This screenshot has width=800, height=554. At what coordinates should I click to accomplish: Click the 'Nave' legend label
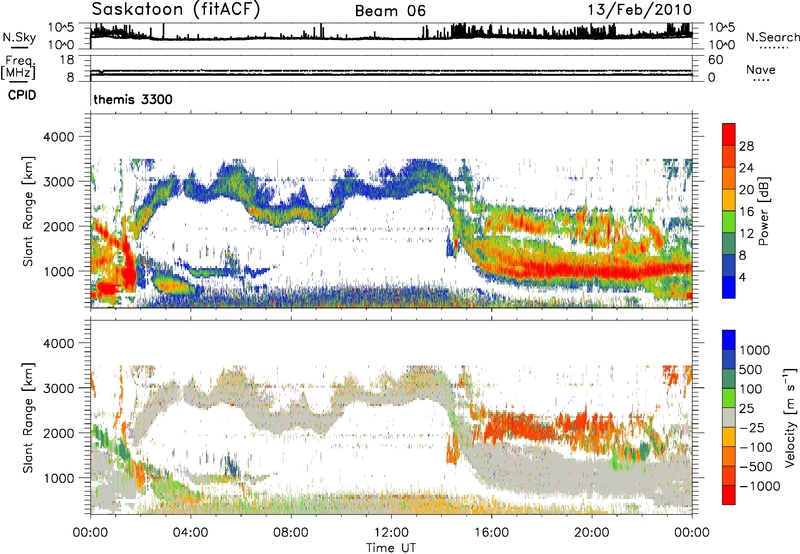(761, 69)
